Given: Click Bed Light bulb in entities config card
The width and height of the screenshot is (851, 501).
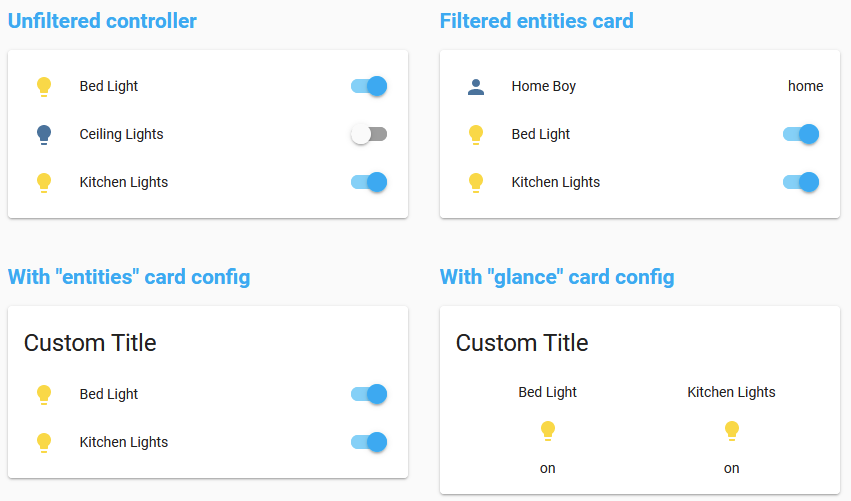Looking at the screenshot, I should [44, 394].
